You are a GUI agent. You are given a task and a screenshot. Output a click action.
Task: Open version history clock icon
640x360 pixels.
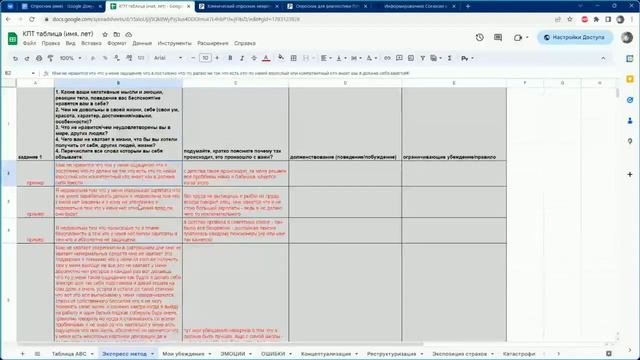coord(480,37)
